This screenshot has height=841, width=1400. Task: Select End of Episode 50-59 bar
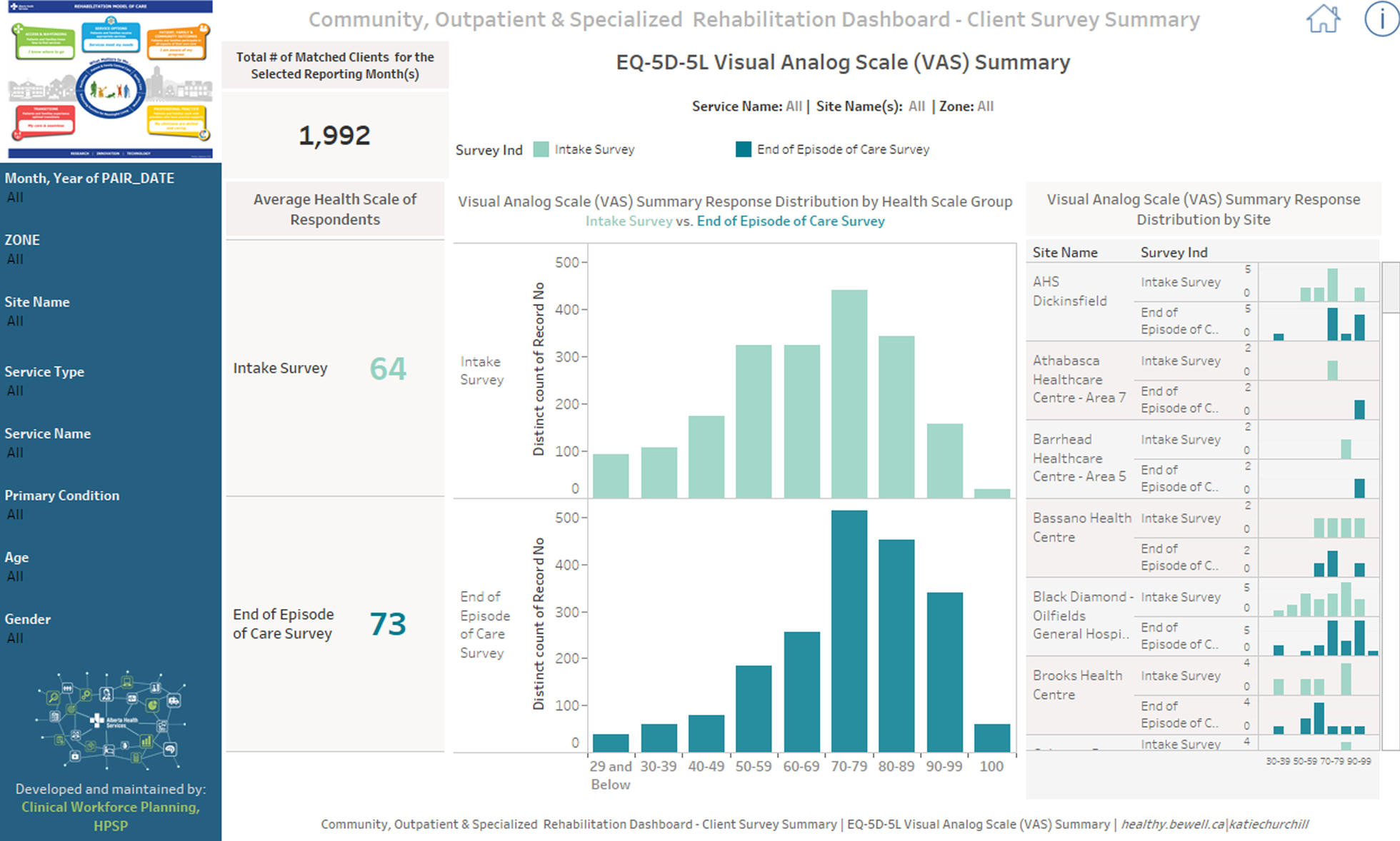[x=754, y=709]
